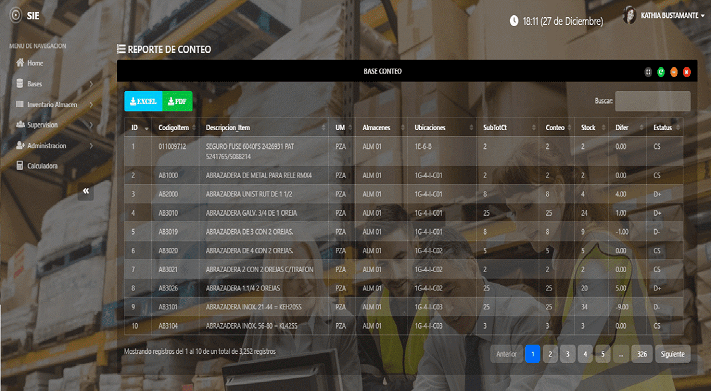The height and width of the screenshot is (391, 711).
Task: Sort table by Ubicaciones column
Action: pos(442,128)
